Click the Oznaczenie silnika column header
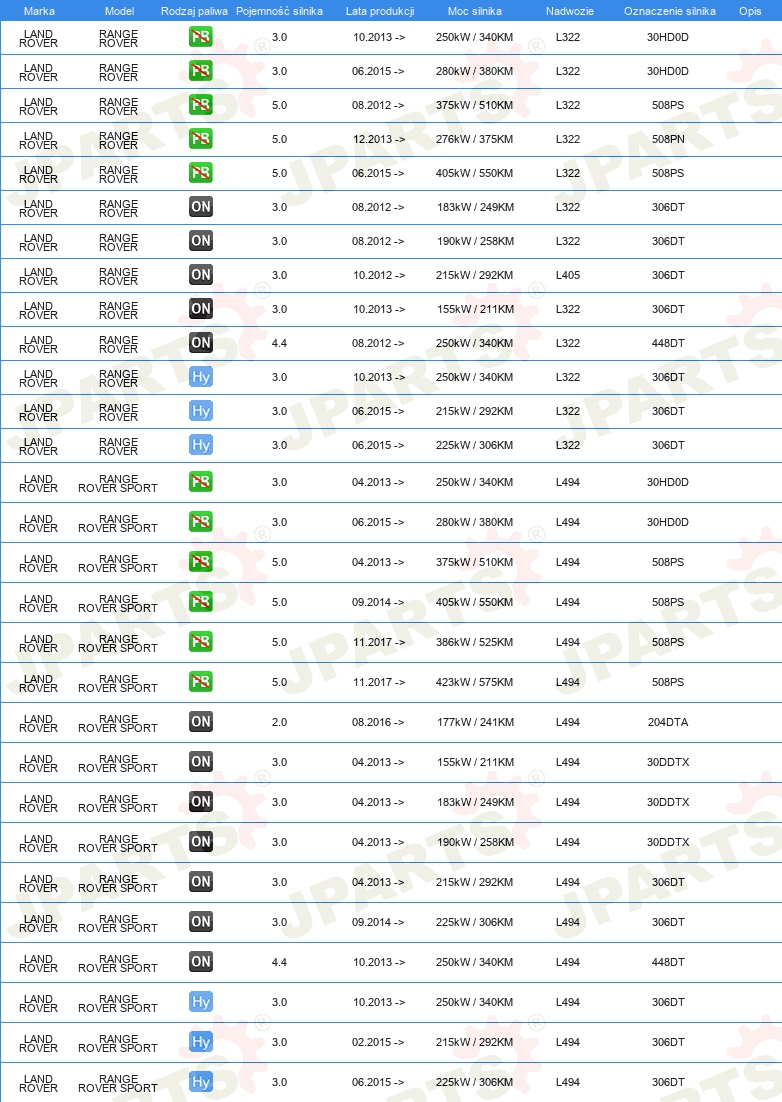The width and height of the screenshot is (782, 1102). click(x=670, y=11)
